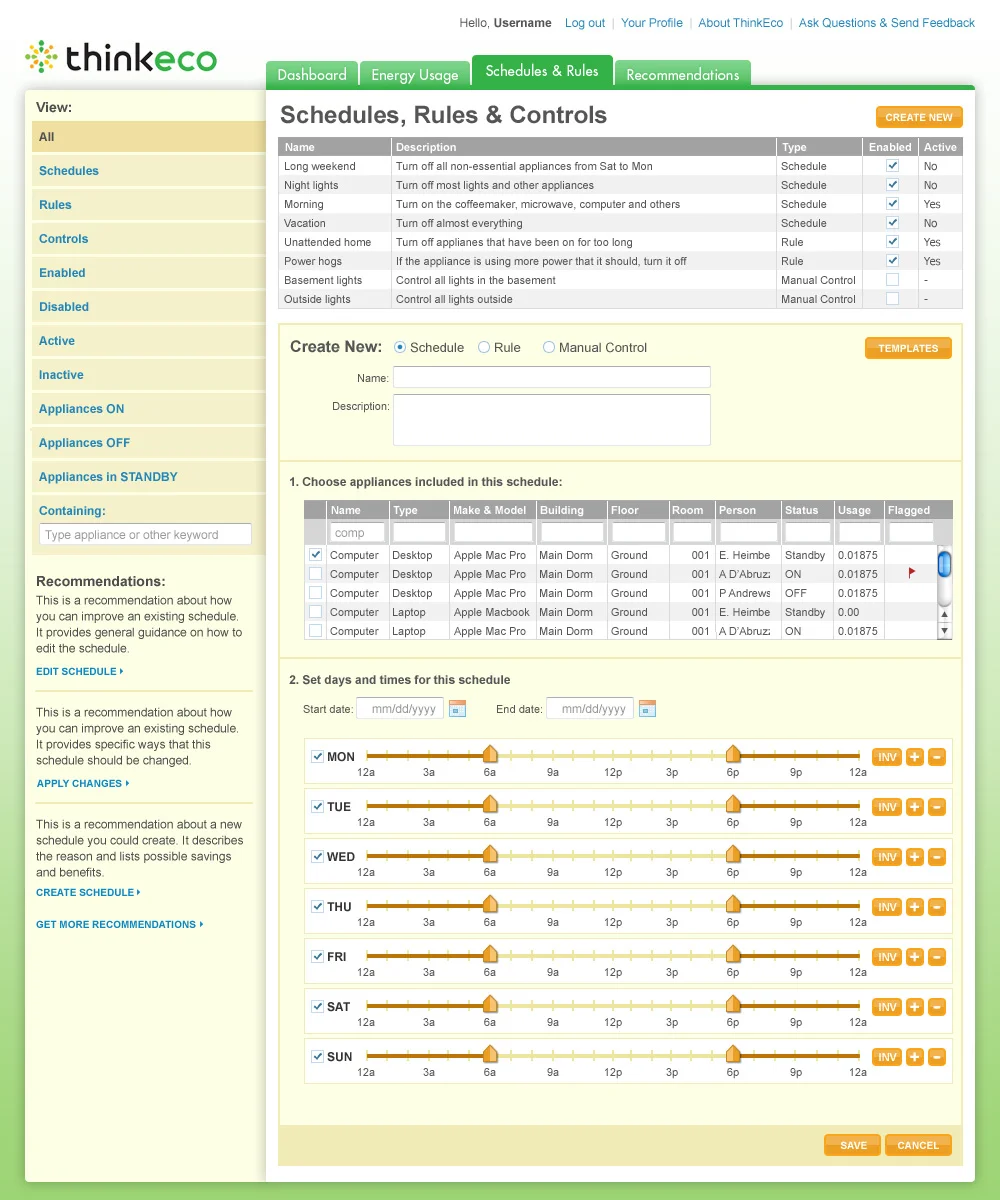Select the Schedule radio button
This screenshot has width=1000, height=1200.
(400, 347)
